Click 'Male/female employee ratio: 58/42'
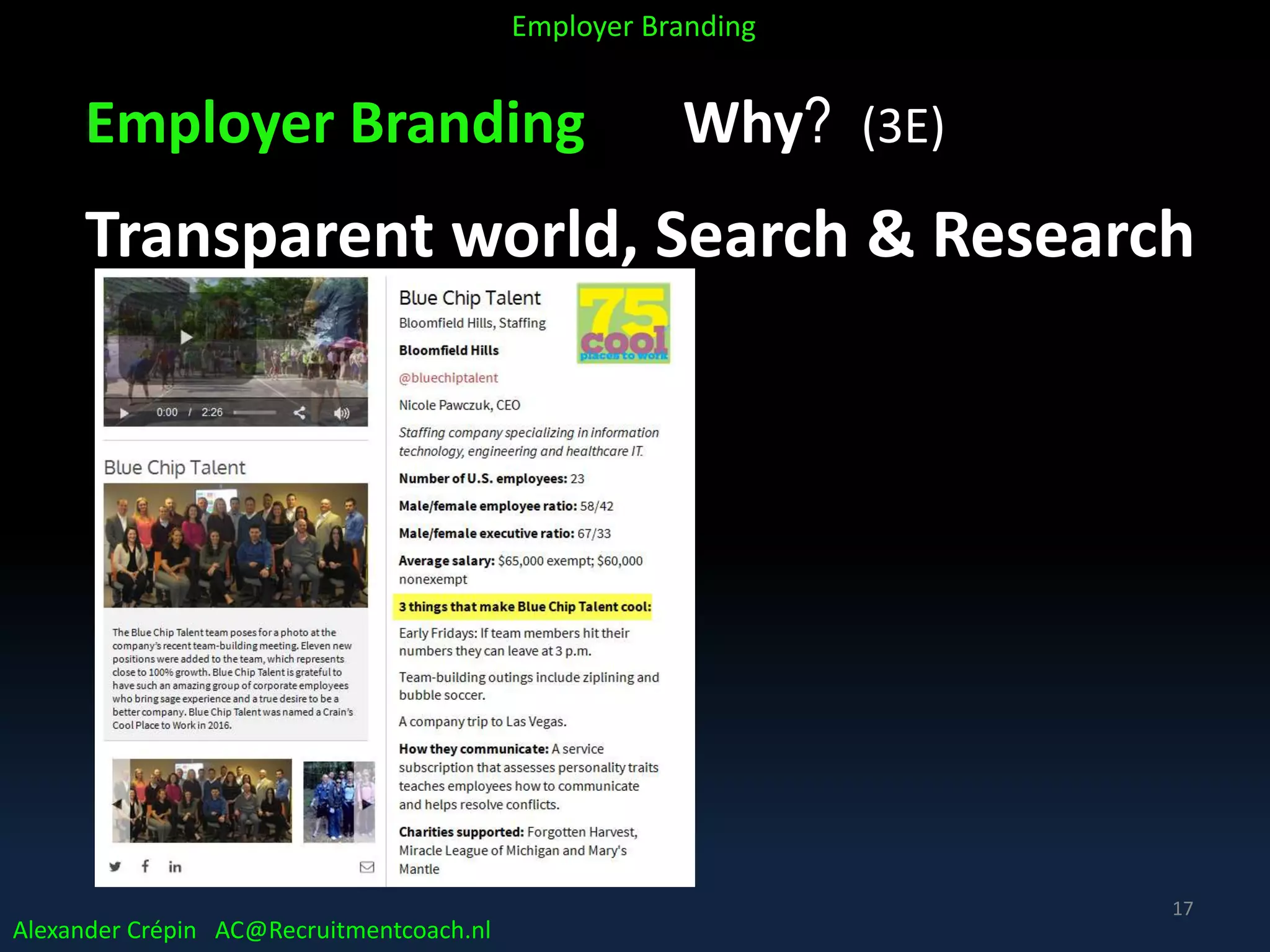The height and width of the screenshot is (952, 1270). point(506,506)
